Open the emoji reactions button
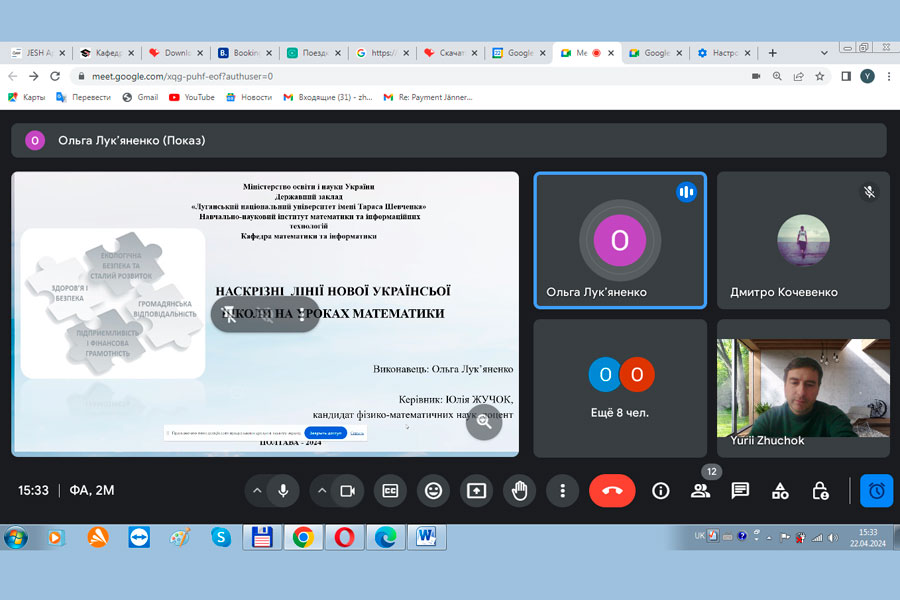The image size is (900, 600). pos(433,491)
